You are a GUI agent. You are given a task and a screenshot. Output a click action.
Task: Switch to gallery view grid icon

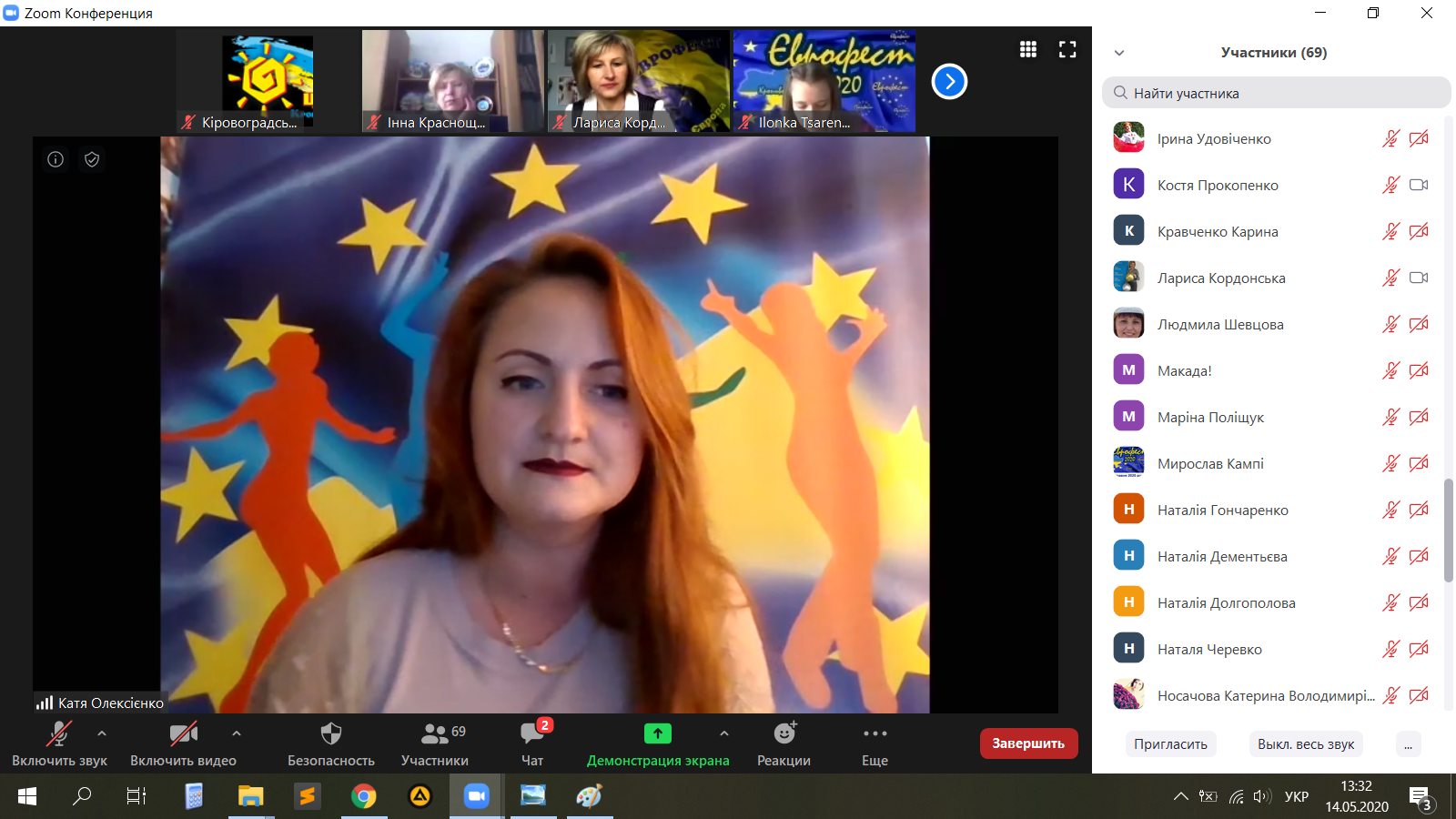(x=1028, y=50)
